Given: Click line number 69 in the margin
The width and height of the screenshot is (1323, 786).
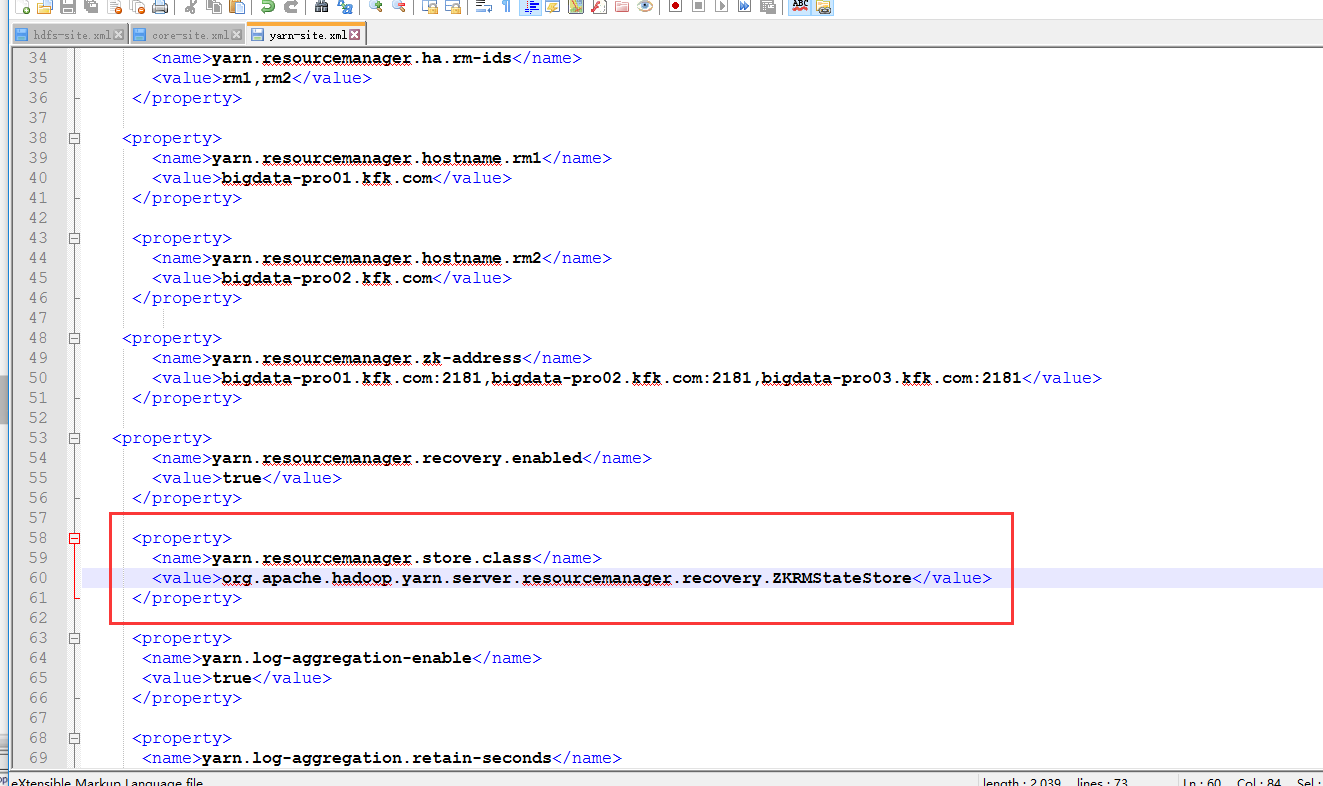Looking at the screenshot, I should click(38, 758).
